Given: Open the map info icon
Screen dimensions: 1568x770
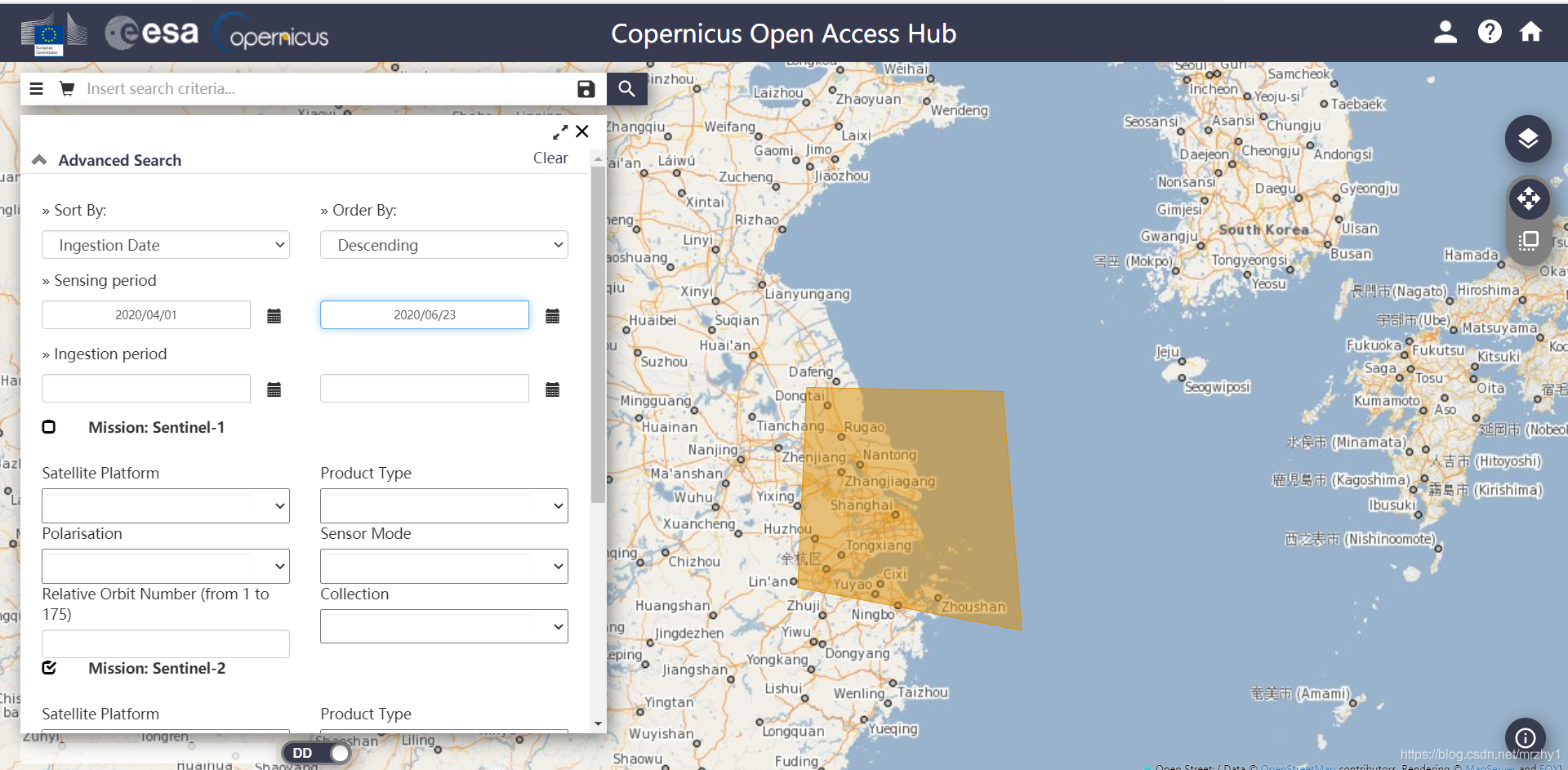Looking at the screenshot, I should point(1525,738).
